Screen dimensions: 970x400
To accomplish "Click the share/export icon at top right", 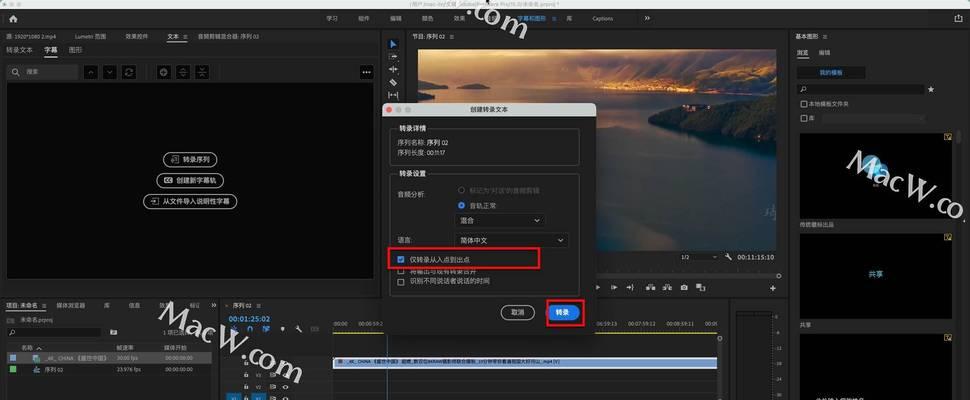I will (x=958, y=19).
